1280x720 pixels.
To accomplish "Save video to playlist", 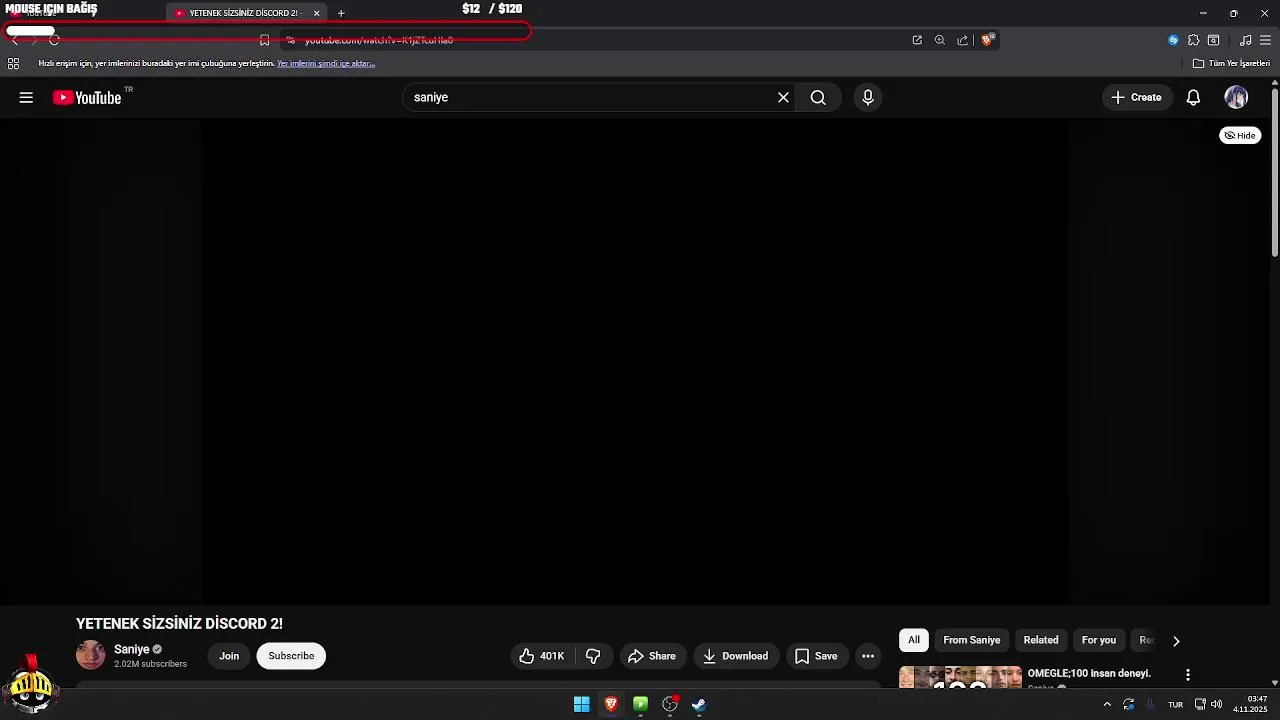I will pos(816,656).
